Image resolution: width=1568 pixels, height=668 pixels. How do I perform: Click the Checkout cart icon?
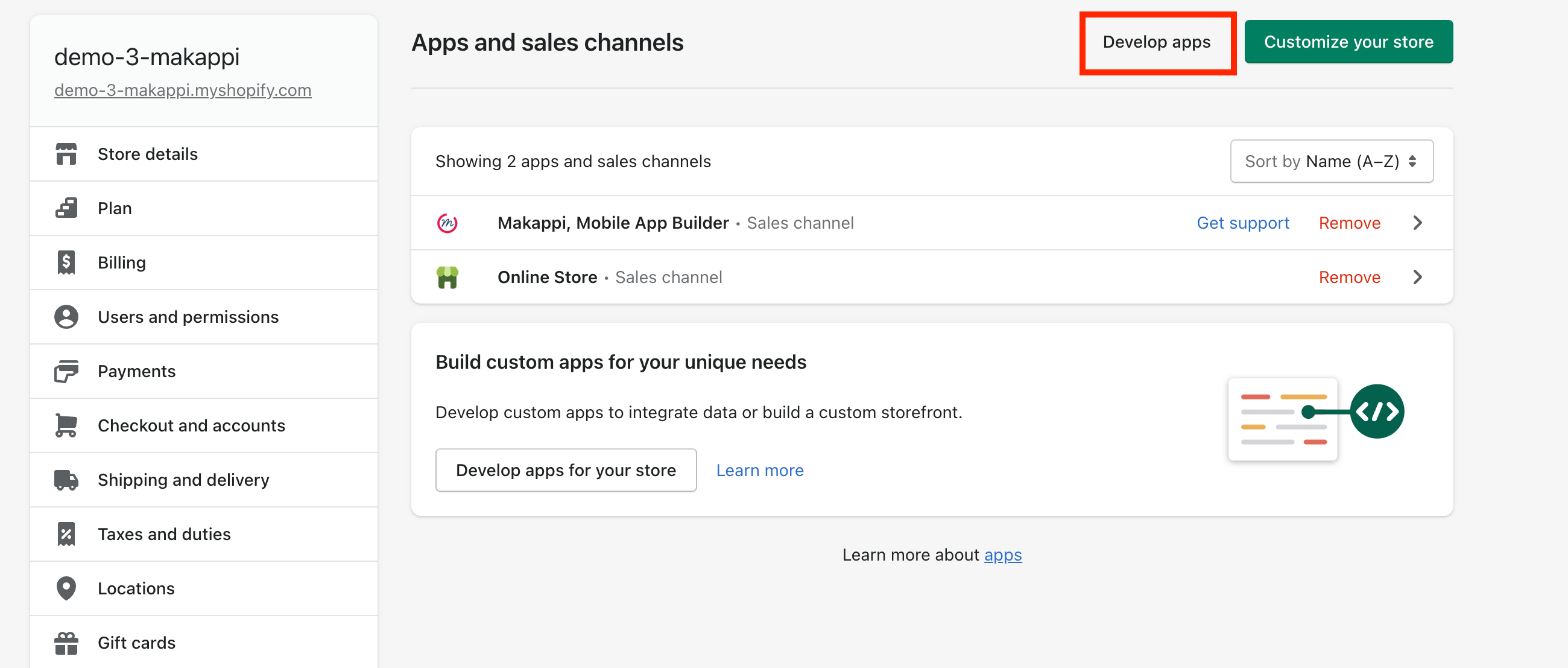coord(66,425)
